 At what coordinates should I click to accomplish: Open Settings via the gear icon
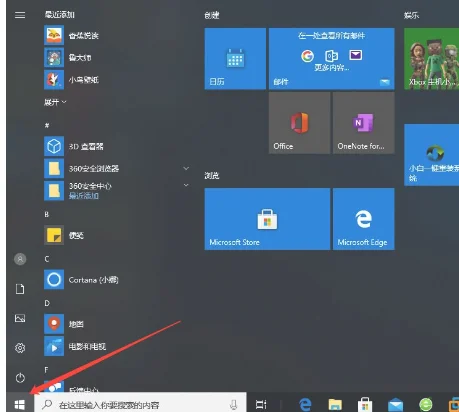click(x=20, y=348)
